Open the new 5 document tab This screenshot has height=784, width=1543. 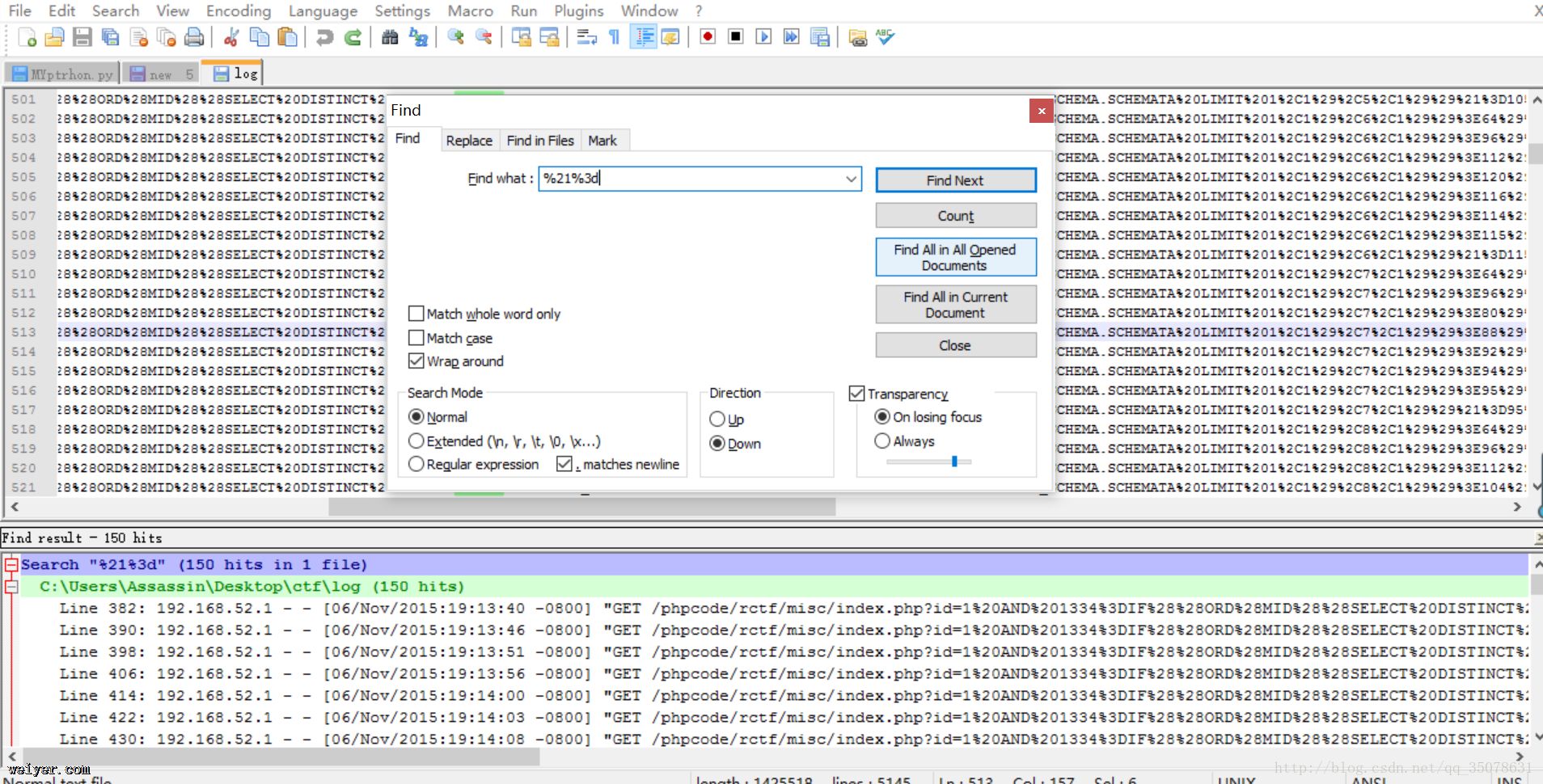point(161,74)
